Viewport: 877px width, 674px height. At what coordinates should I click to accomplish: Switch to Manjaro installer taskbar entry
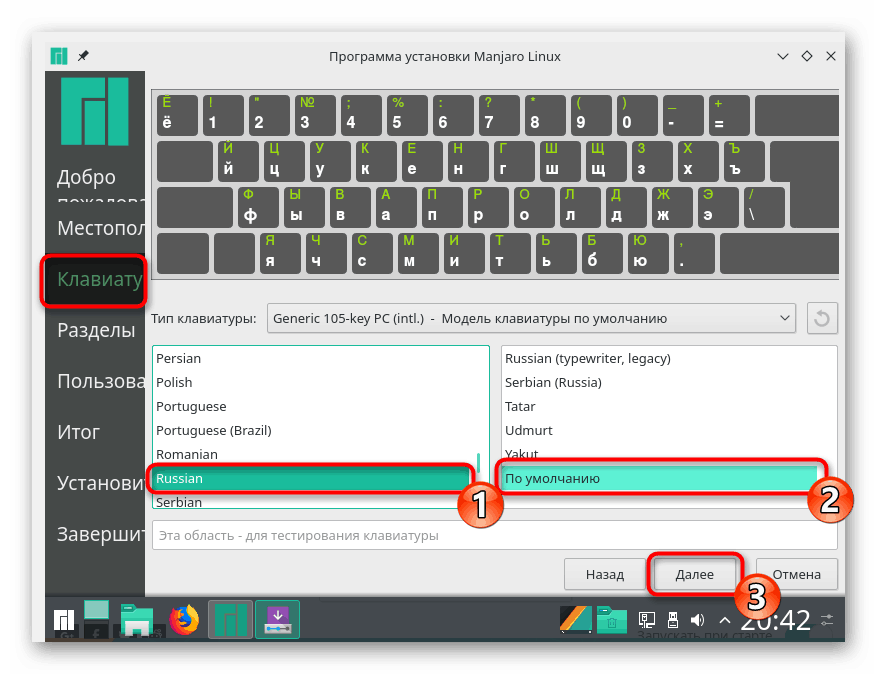(x=230, y=619)
